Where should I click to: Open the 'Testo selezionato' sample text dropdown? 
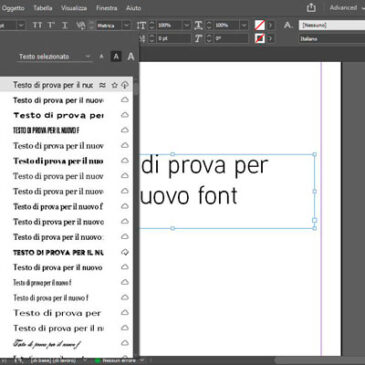54,57
